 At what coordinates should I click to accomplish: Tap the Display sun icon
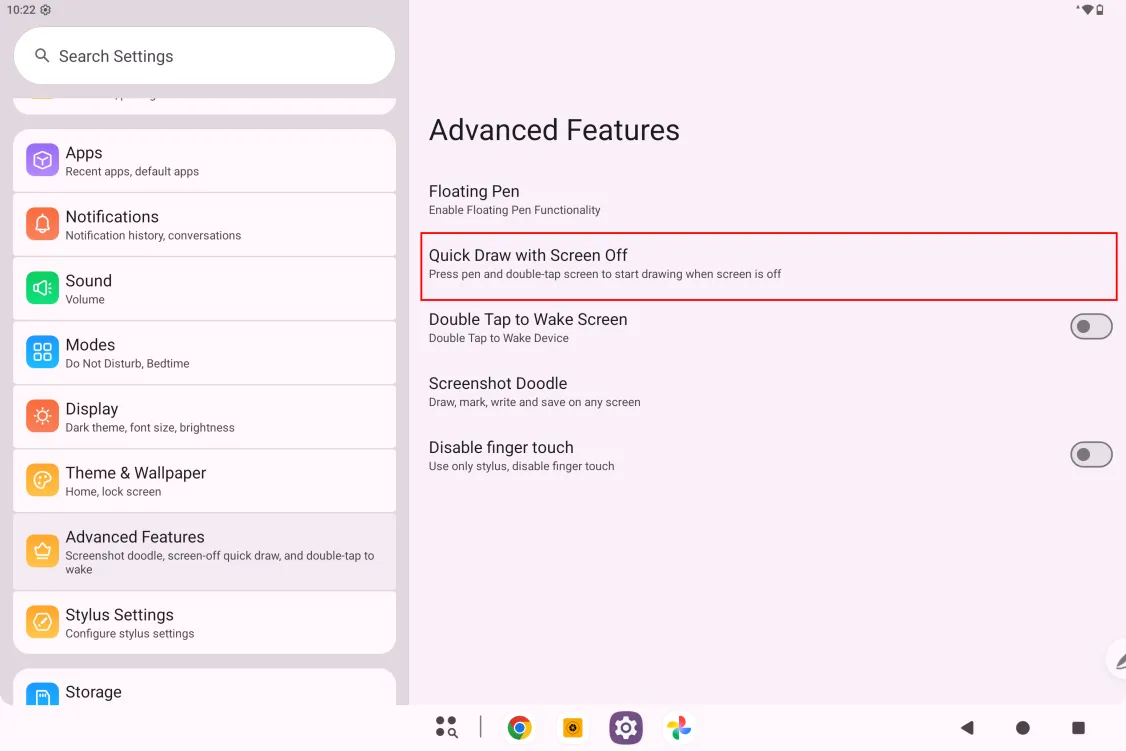click(42, 416)
